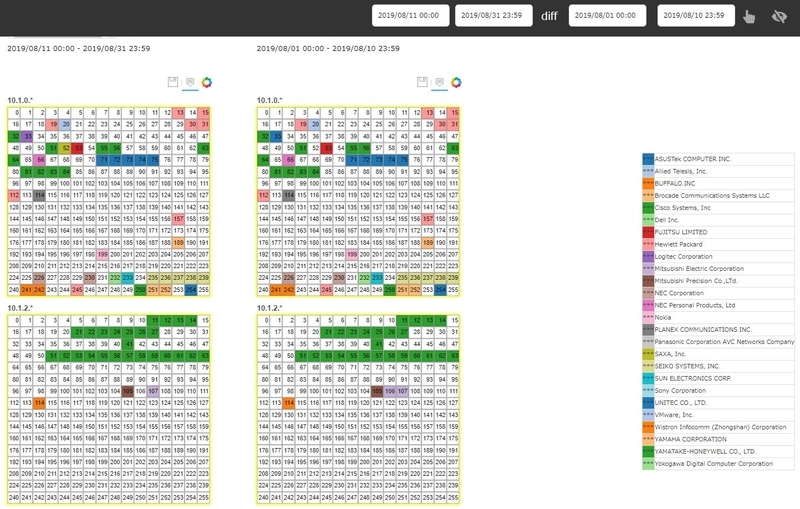Screen dimensions: 800x509
Task: Click purple cell 33 in 08/11–08/31 10.1.0.* grid
Action: pos(27,136)
